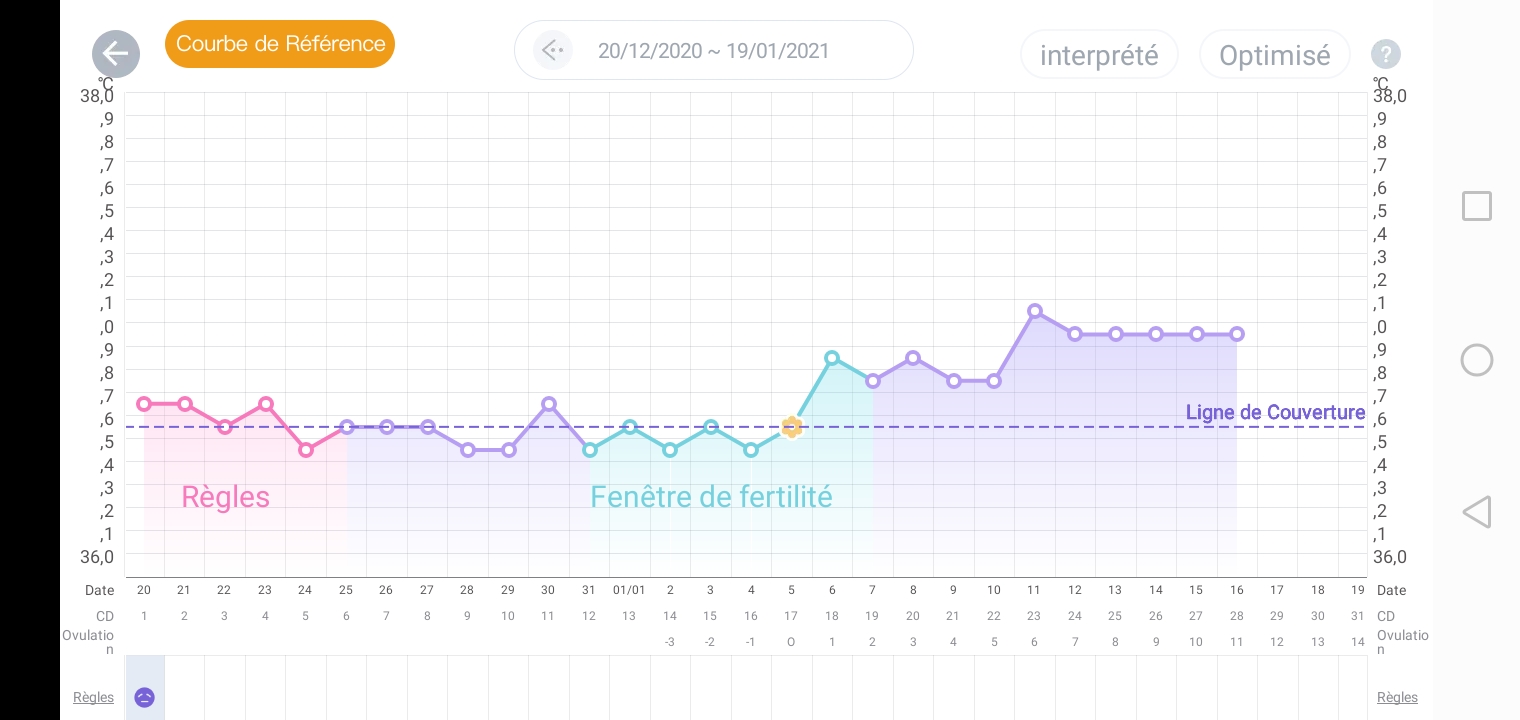The width and height of the screenshot is (1520, 720).
Task: Open the date range 20/12/2020 ~ 19/01/2021
Action: click(x=713, y=50)
